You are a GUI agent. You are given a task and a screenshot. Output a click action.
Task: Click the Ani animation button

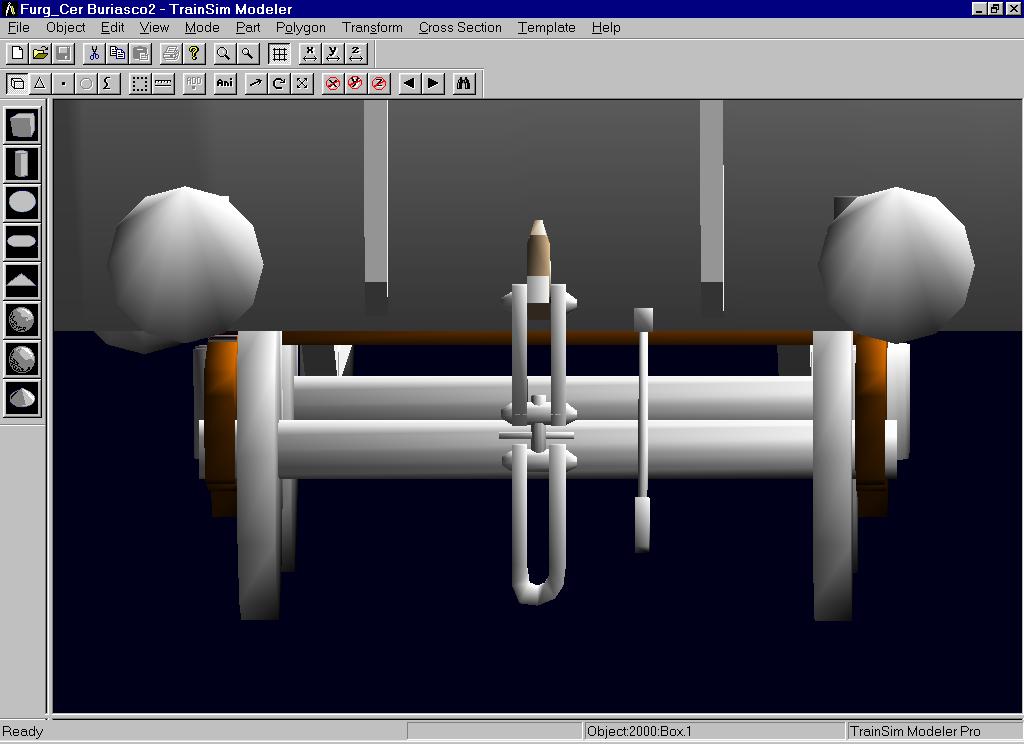[x=225, y=83]
